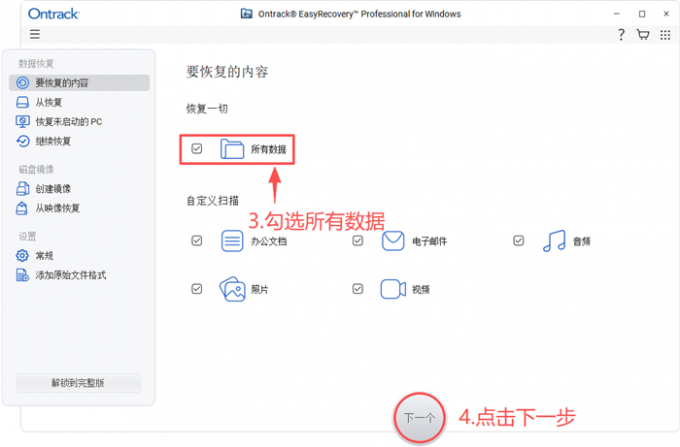Click the 电子邮件 envelope icon
Viewport: 680px width, 447px height.
pyautogui.click(x=393, y=241)
